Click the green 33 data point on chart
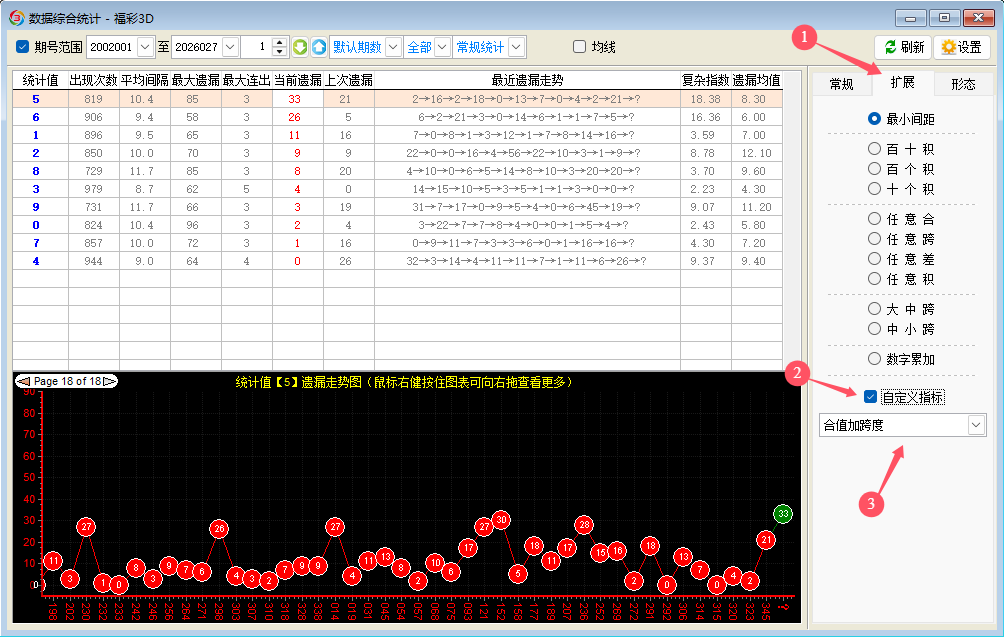The height and width of the screenshot is (637, 1004). tap(783, 514)
